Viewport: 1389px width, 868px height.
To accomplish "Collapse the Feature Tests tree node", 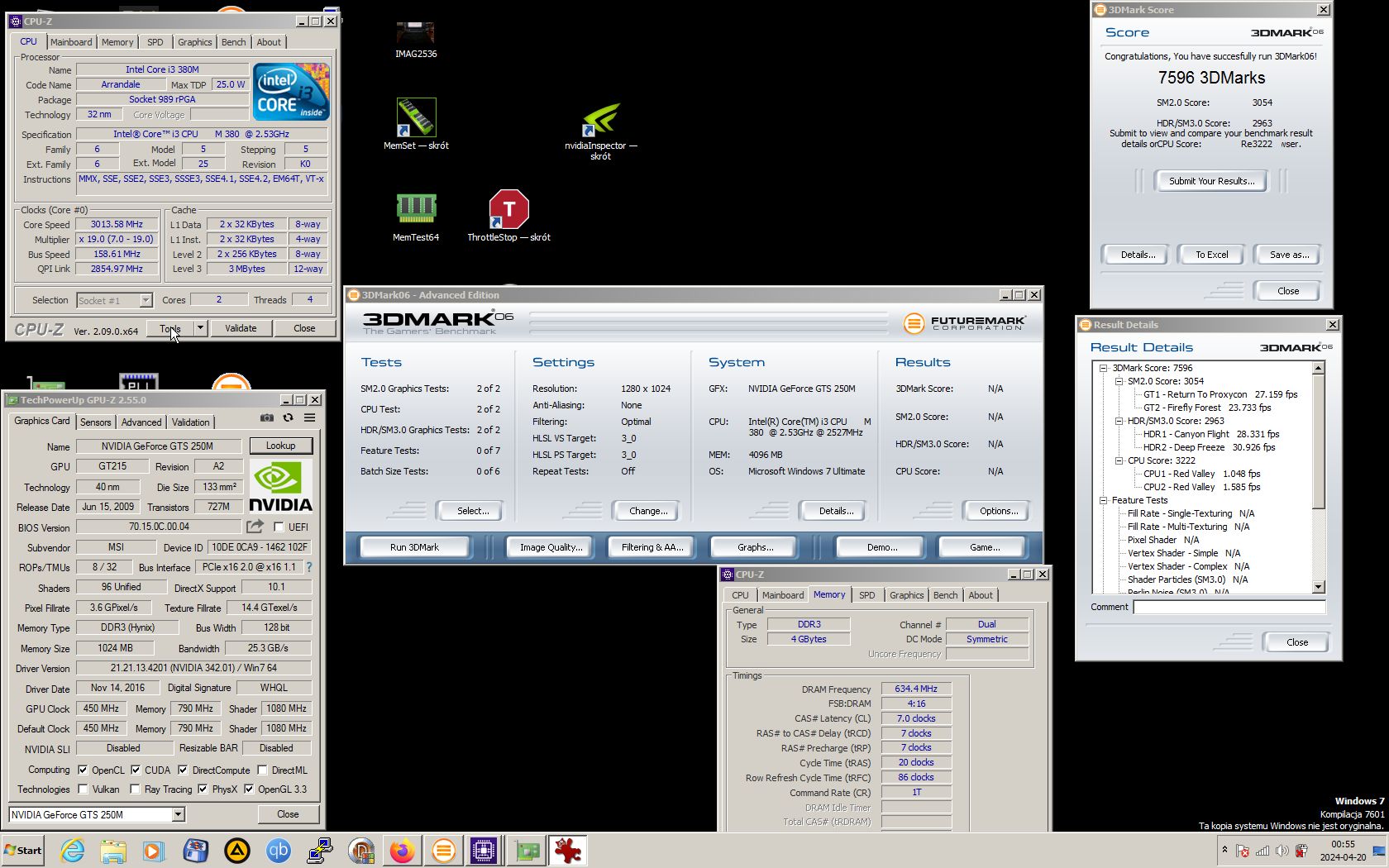I will pyautogui.click(x=1103, y=500).
